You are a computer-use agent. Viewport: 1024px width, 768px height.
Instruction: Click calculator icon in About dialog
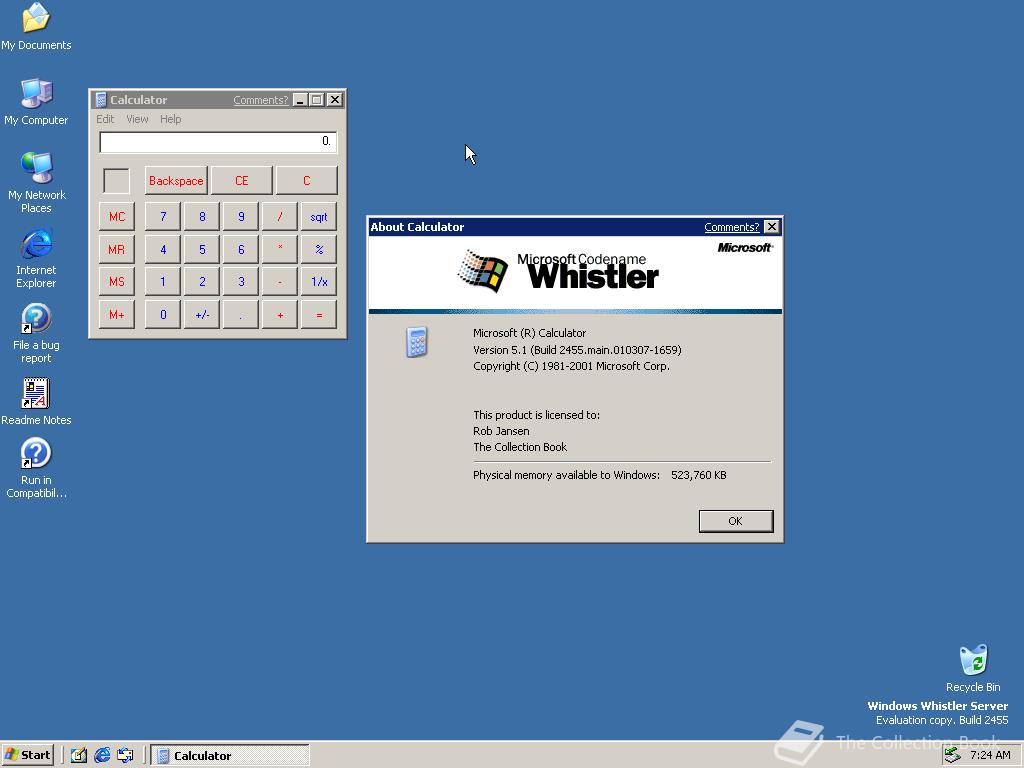click(417, 342)
